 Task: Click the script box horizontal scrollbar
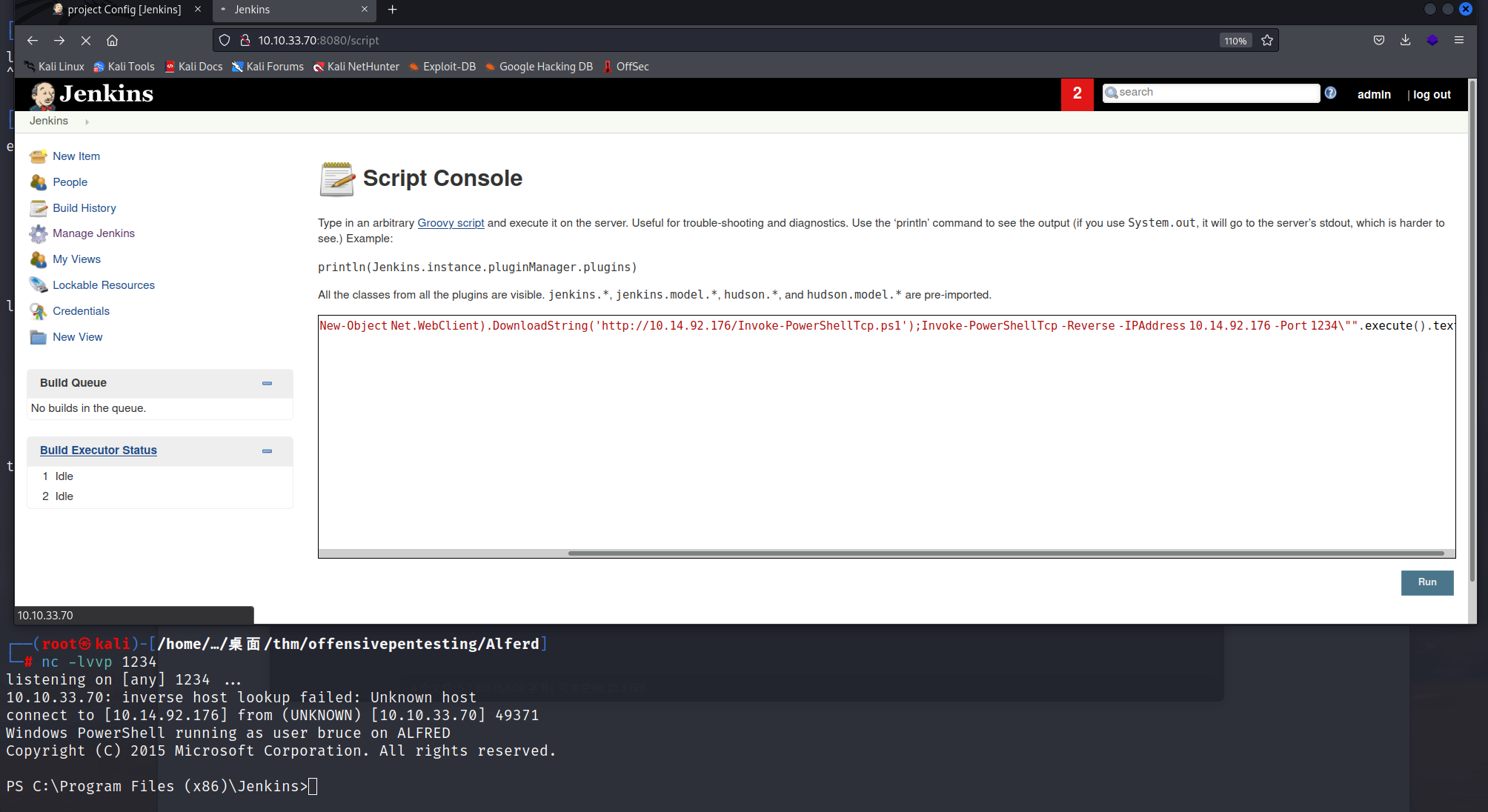point(1005,553)
